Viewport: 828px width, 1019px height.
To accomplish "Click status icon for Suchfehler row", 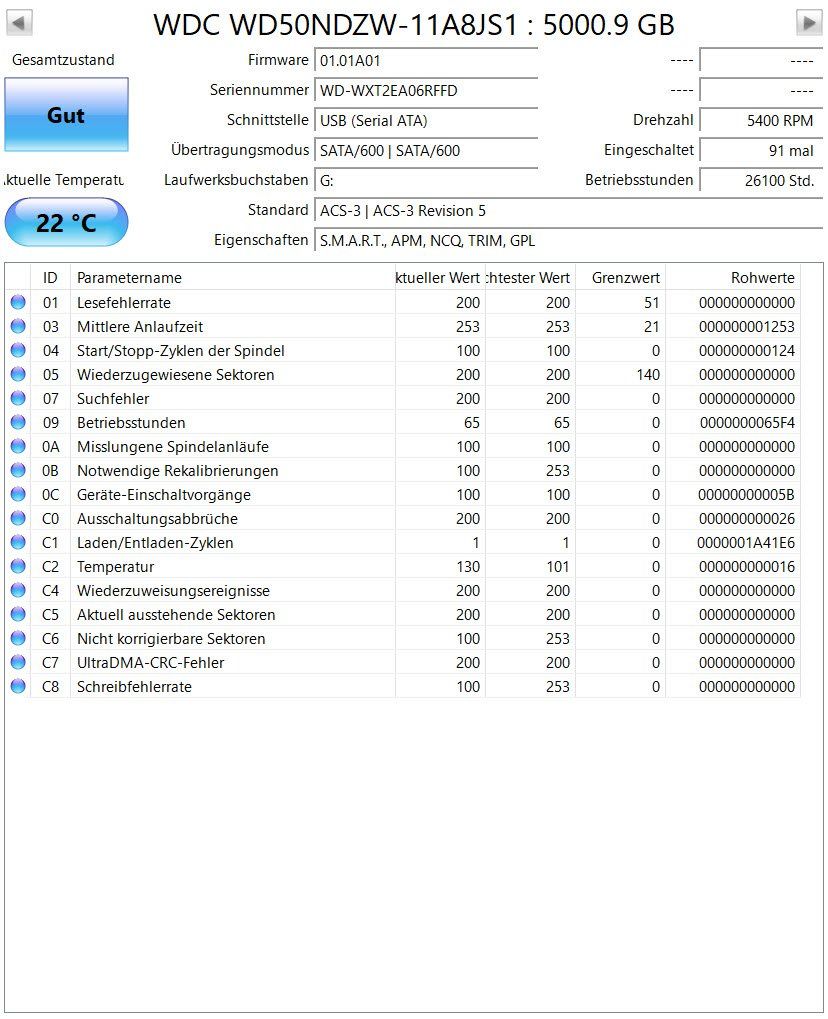I will [x=18, y=398].
